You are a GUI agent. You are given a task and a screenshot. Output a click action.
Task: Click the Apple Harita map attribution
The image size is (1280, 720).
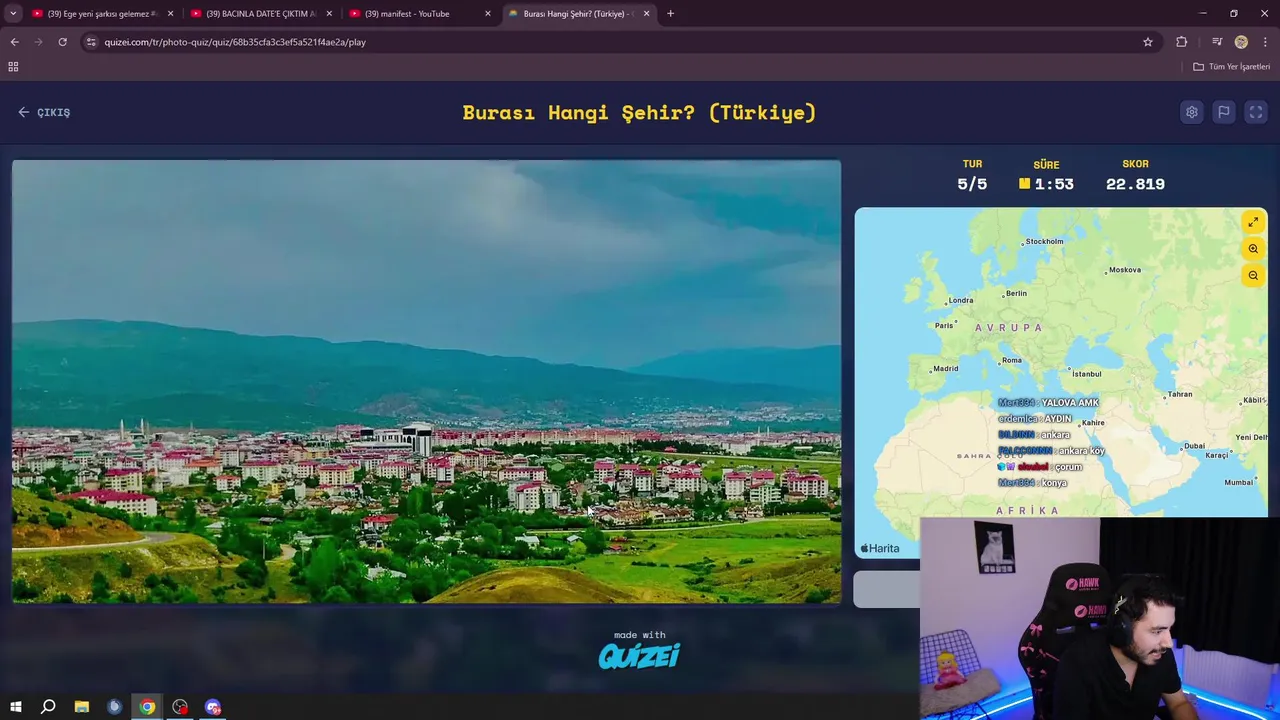click(880, 548)
